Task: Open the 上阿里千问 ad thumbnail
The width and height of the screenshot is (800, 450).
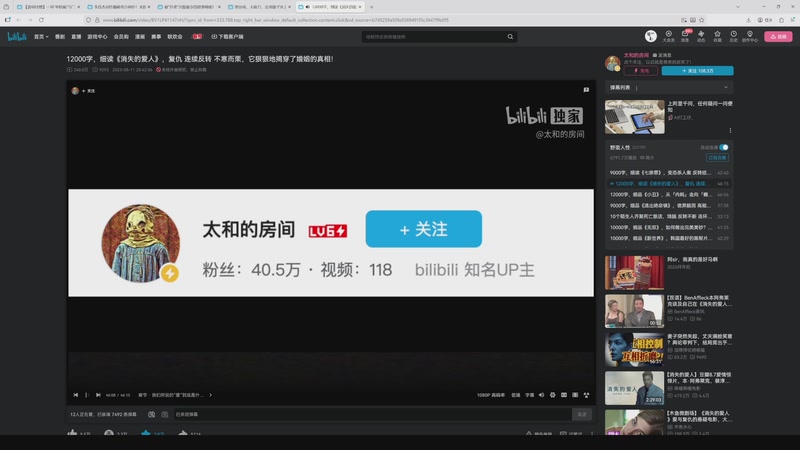Action: pyautogui.click(x=635, y=117)
